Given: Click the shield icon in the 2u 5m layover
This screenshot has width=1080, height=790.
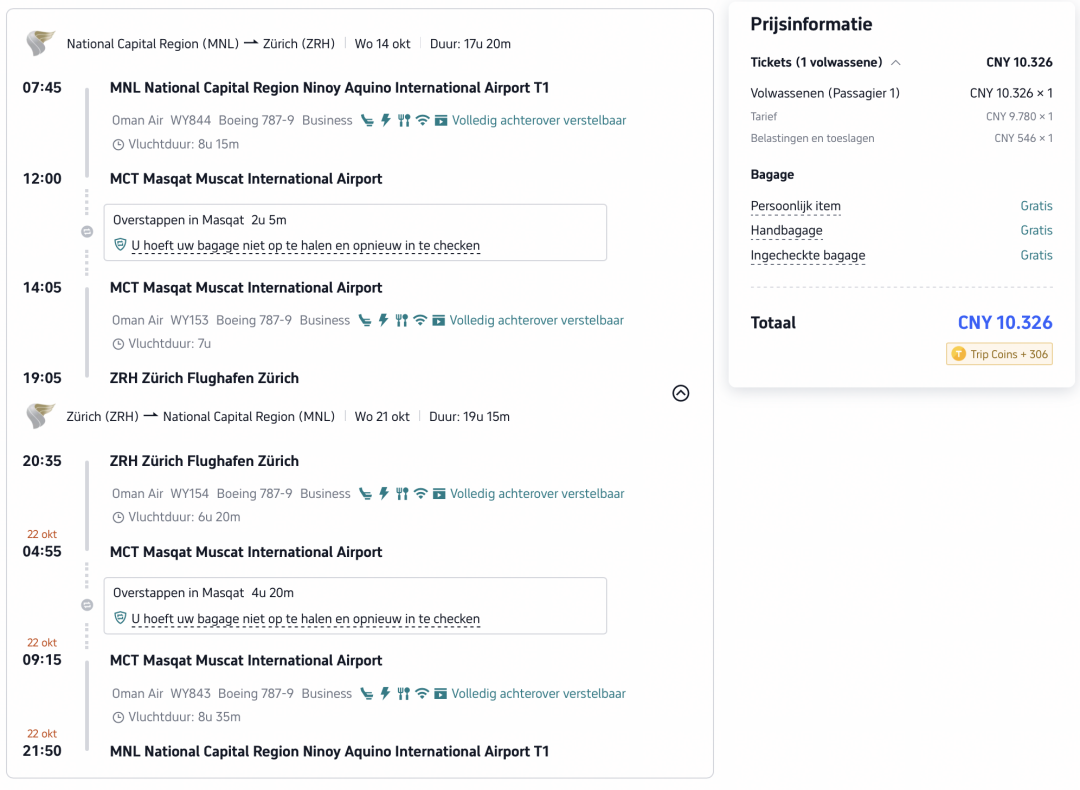Looking at the screenshot, I should click(x=121, y=245).
